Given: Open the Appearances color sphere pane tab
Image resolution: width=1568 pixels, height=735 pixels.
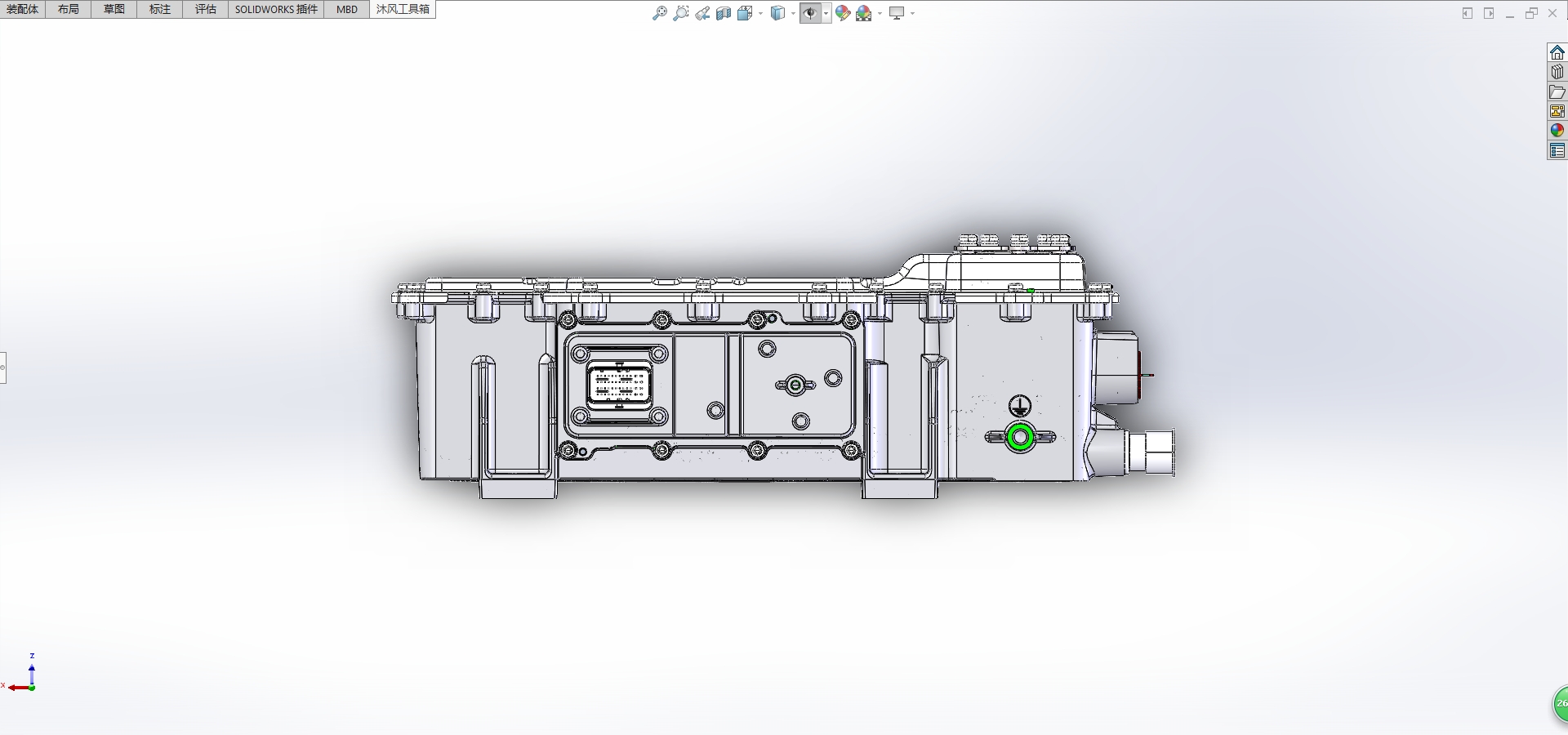Looking at the screenshot, I should 1557,131.
